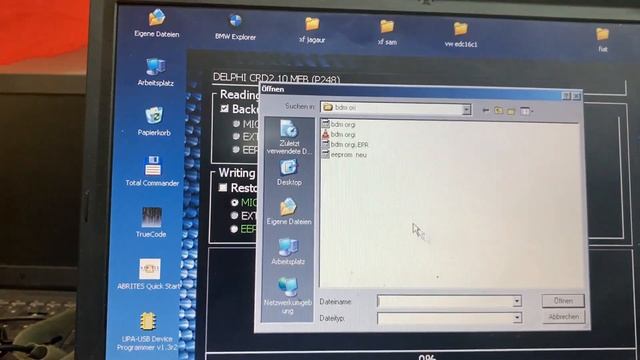Click the help question mark in dialog title bar
Image resolution: width=640 pixels, height=360 pixels.
coord(566,96)
